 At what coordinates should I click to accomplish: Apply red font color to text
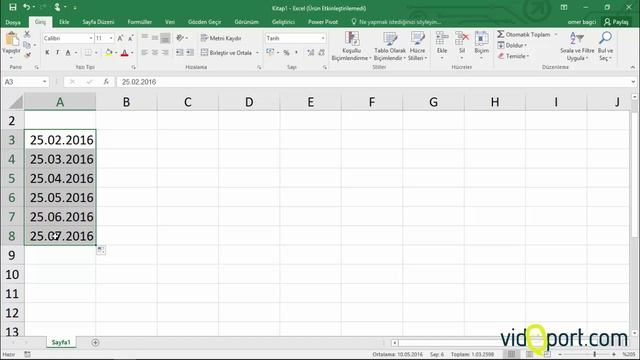pyautogui.click(x=124, y=53)
